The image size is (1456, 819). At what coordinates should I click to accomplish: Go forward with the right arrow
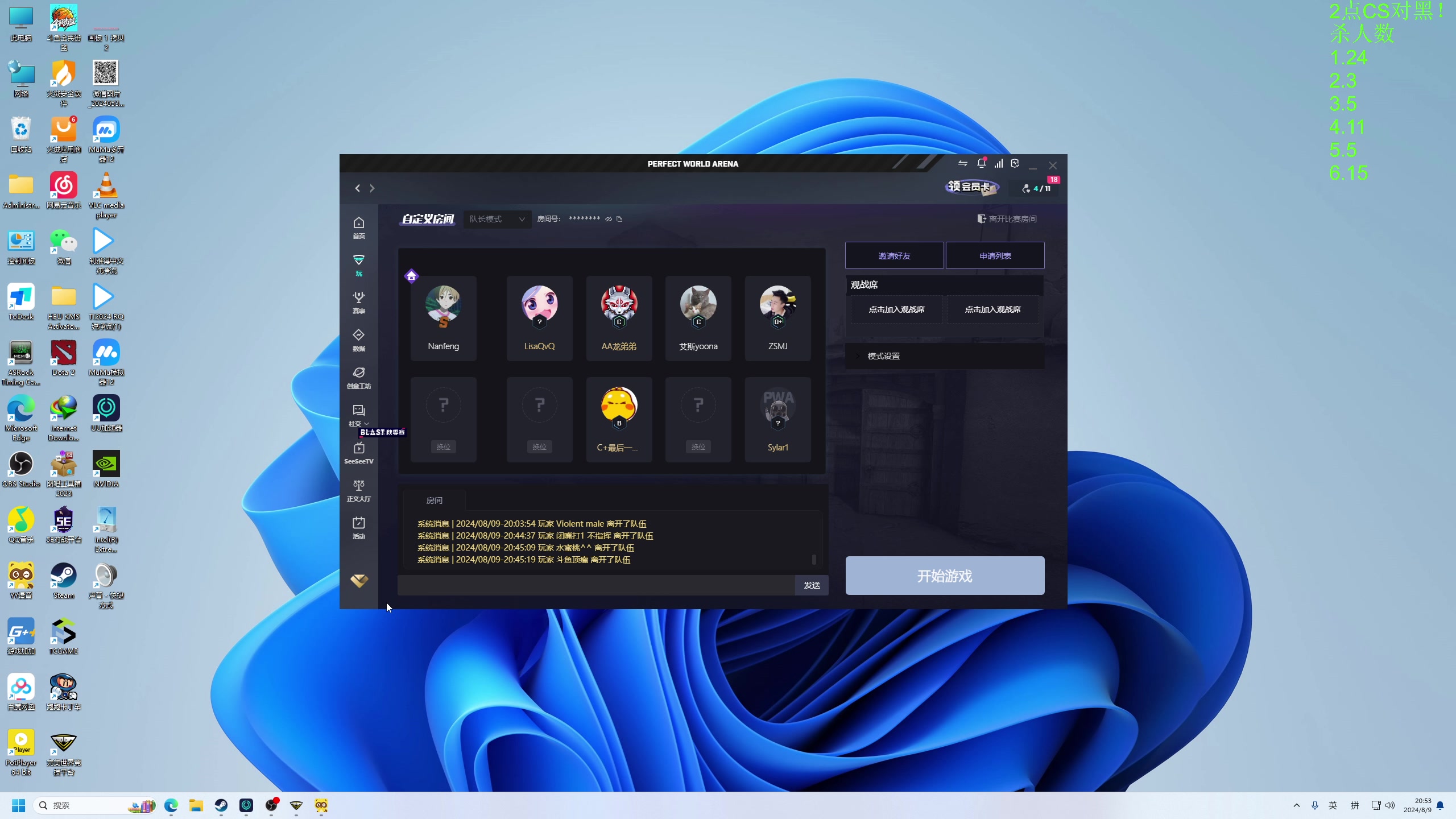[x=373, y=188]
